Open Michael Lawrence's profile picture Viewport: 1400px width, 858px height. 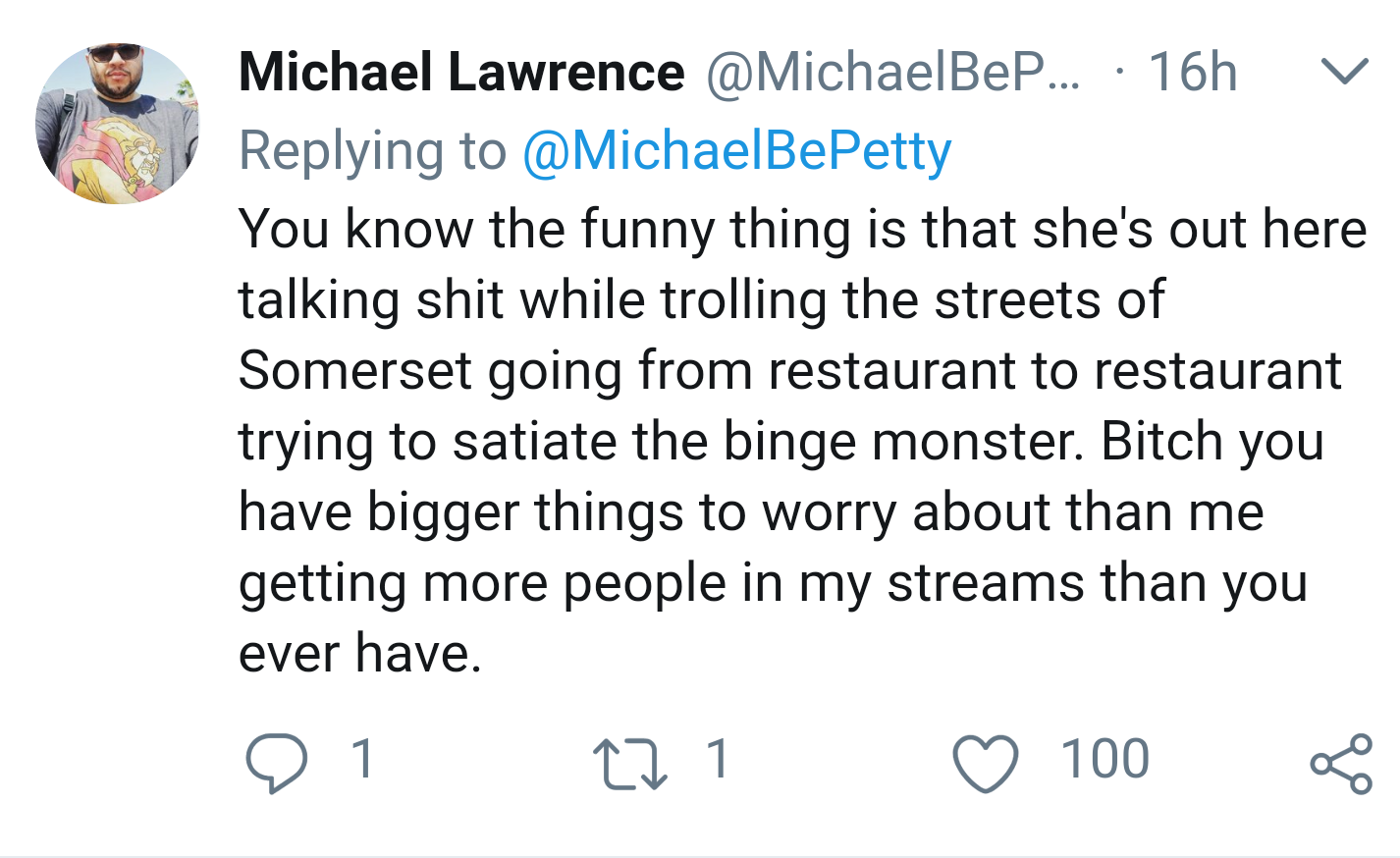(118, 124)
